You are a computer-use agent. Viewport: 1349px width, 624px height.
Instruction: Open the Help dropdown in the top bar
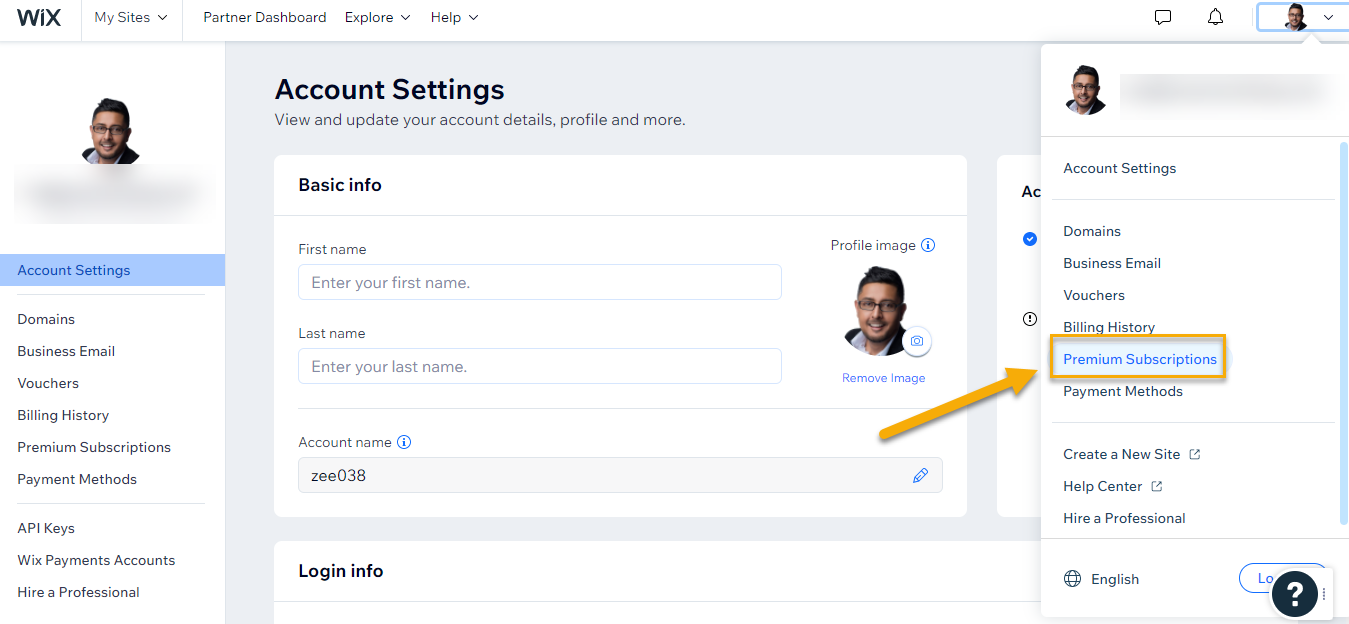click(x=454, y=17)
